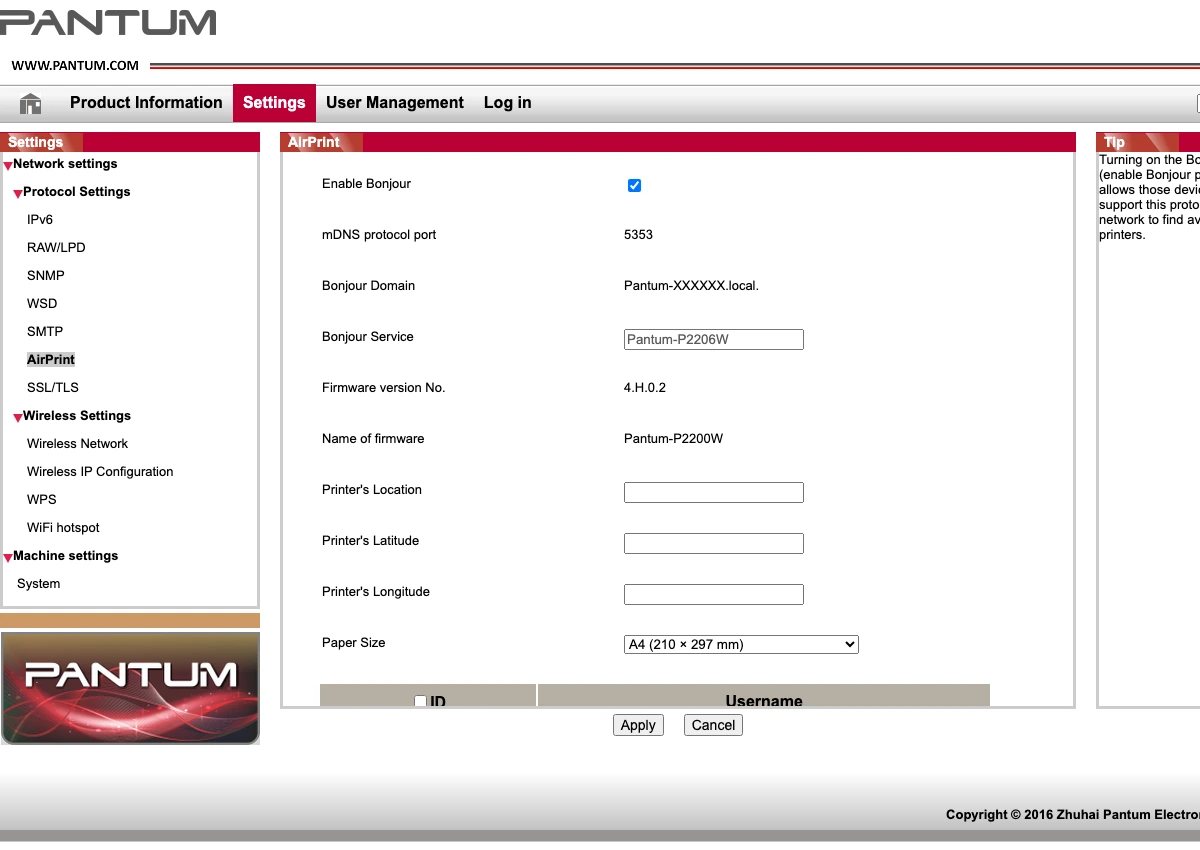
Task: Click the Pantum-P2200W firmware name
Action: 673,438
